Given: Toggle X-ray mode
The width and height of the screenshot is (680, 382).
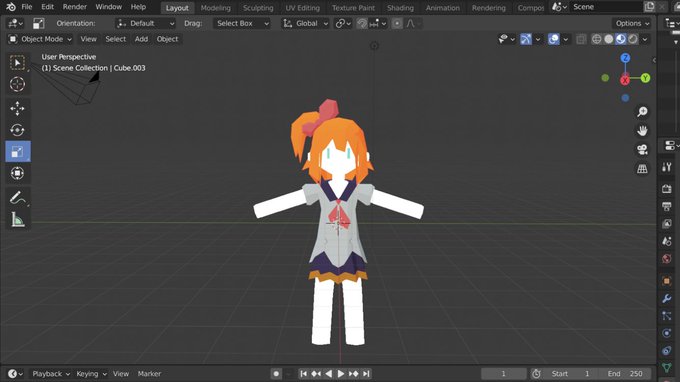Looking at the screenshot, I should coord(581,39).
